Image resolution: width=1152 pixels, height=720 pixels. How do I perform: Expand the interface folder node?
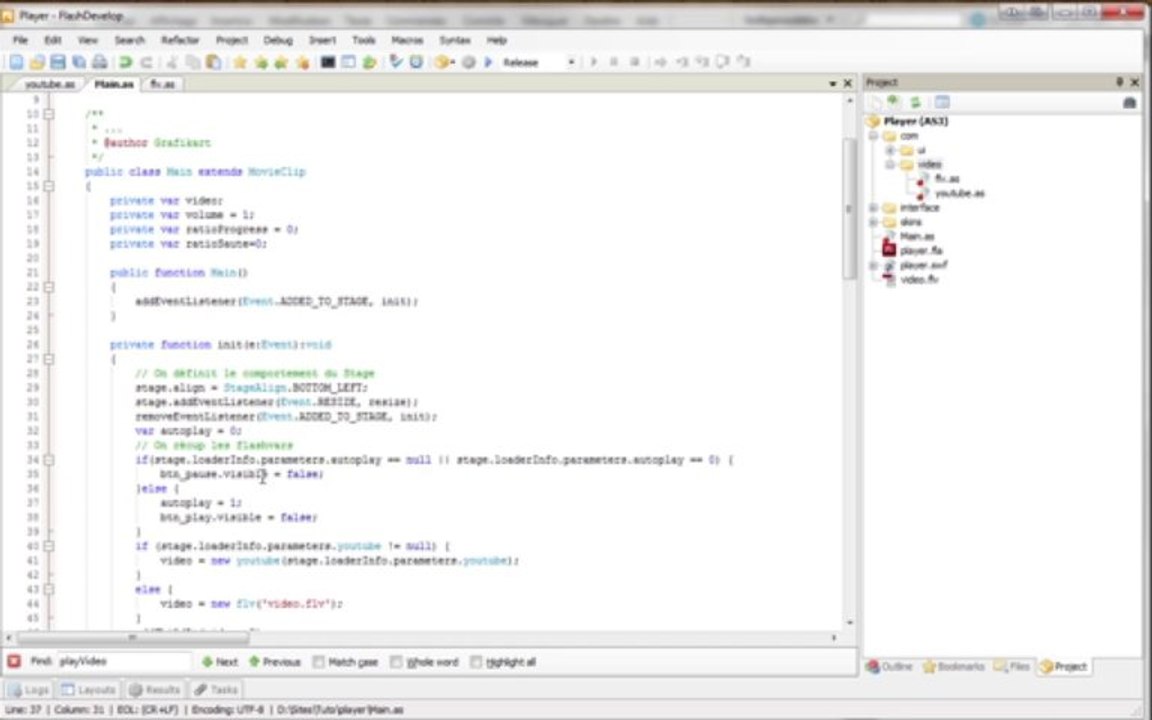[874, 208]
